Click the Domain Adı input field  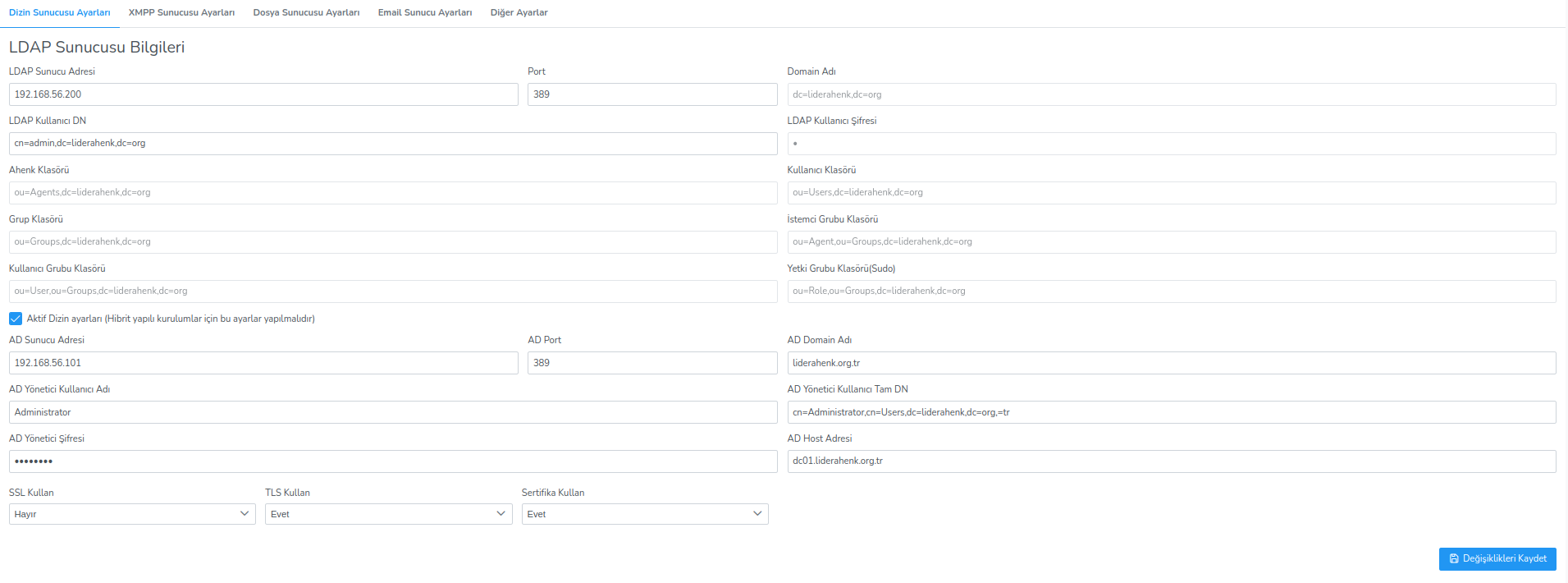tap(1171, 94)
